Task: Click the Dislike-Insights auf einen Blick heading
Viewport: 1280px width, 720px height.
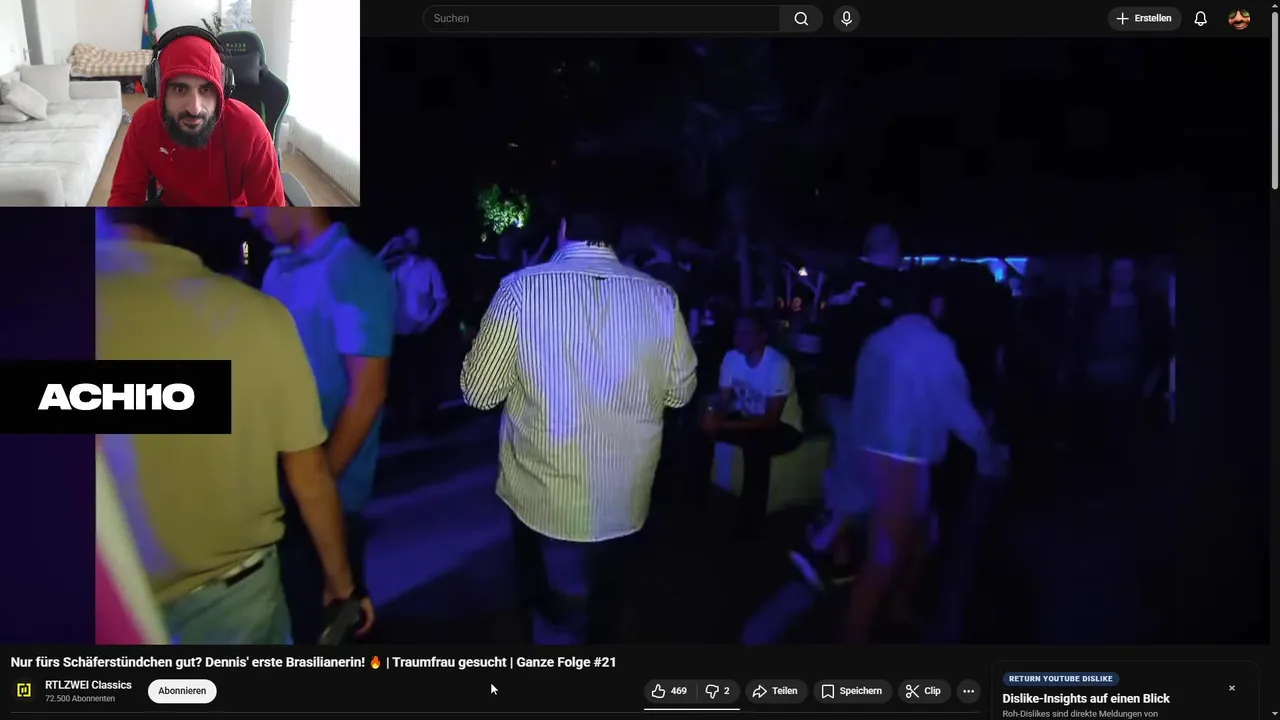Action: (1086, 698)
